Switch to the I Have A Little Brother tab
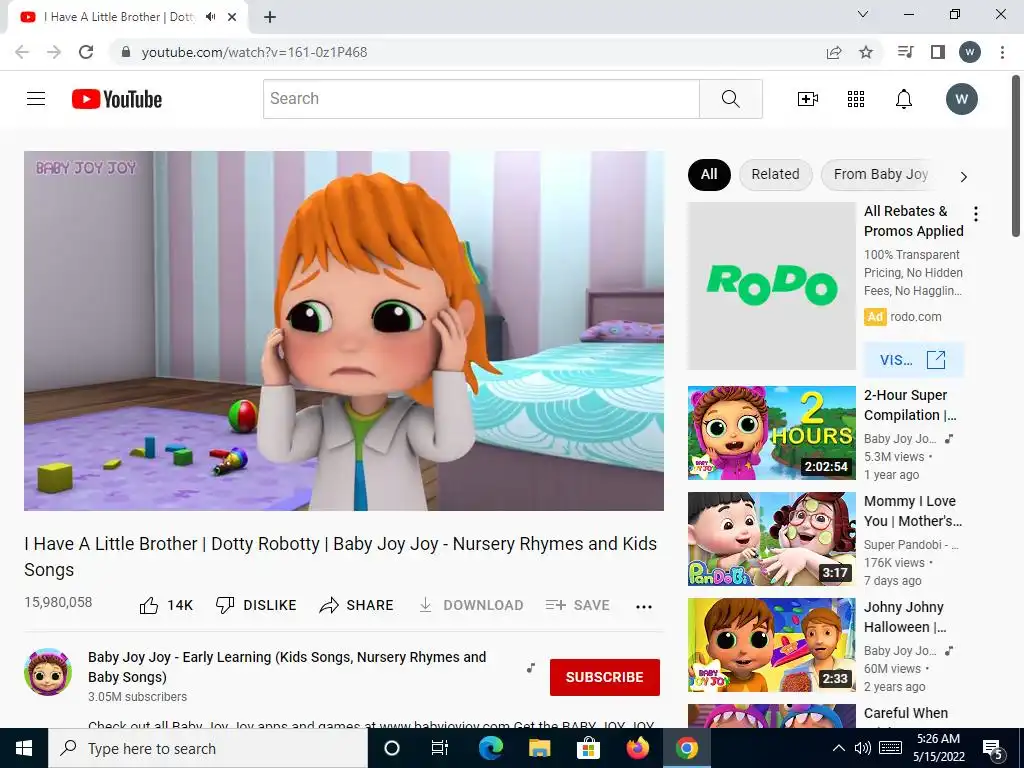The image size is (1024, 768). pyautogui.click(x=120, y=17)
